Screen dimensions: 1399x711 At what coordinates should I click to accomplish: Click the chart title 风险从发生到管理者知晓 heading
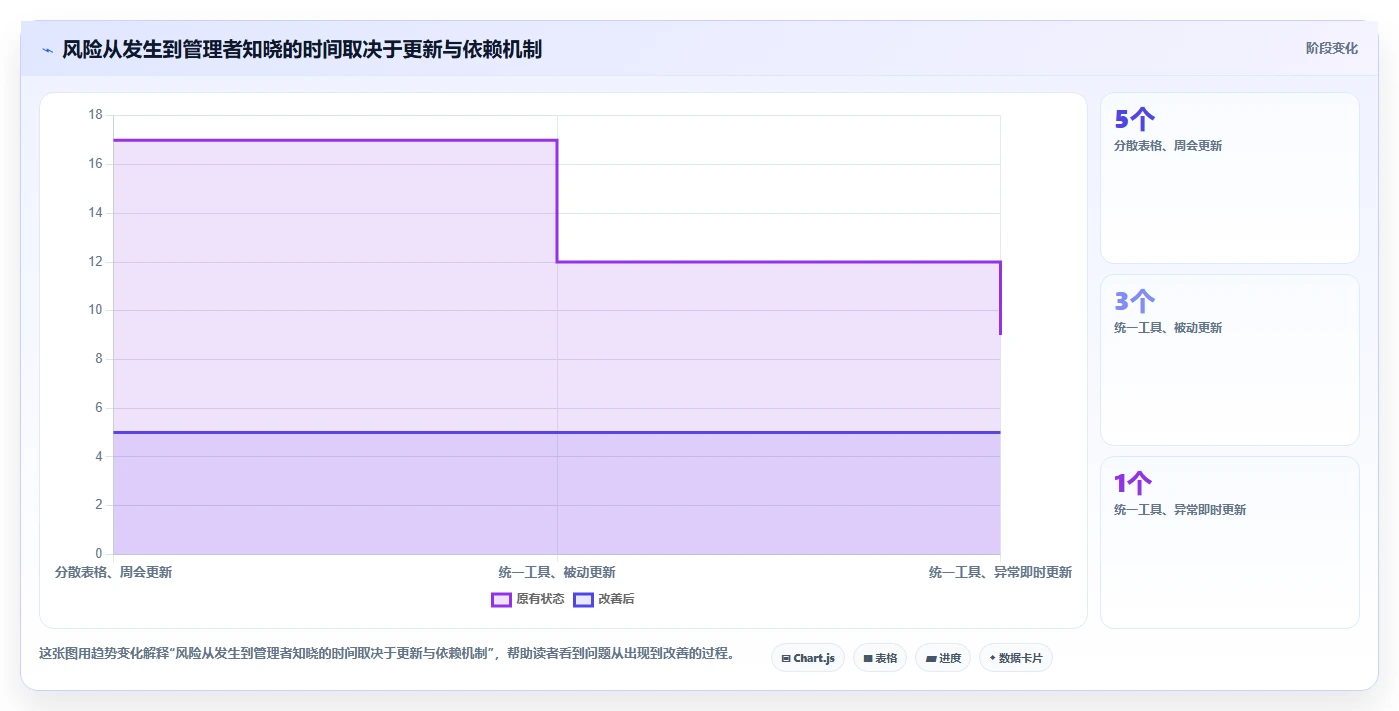click(302, 49)
